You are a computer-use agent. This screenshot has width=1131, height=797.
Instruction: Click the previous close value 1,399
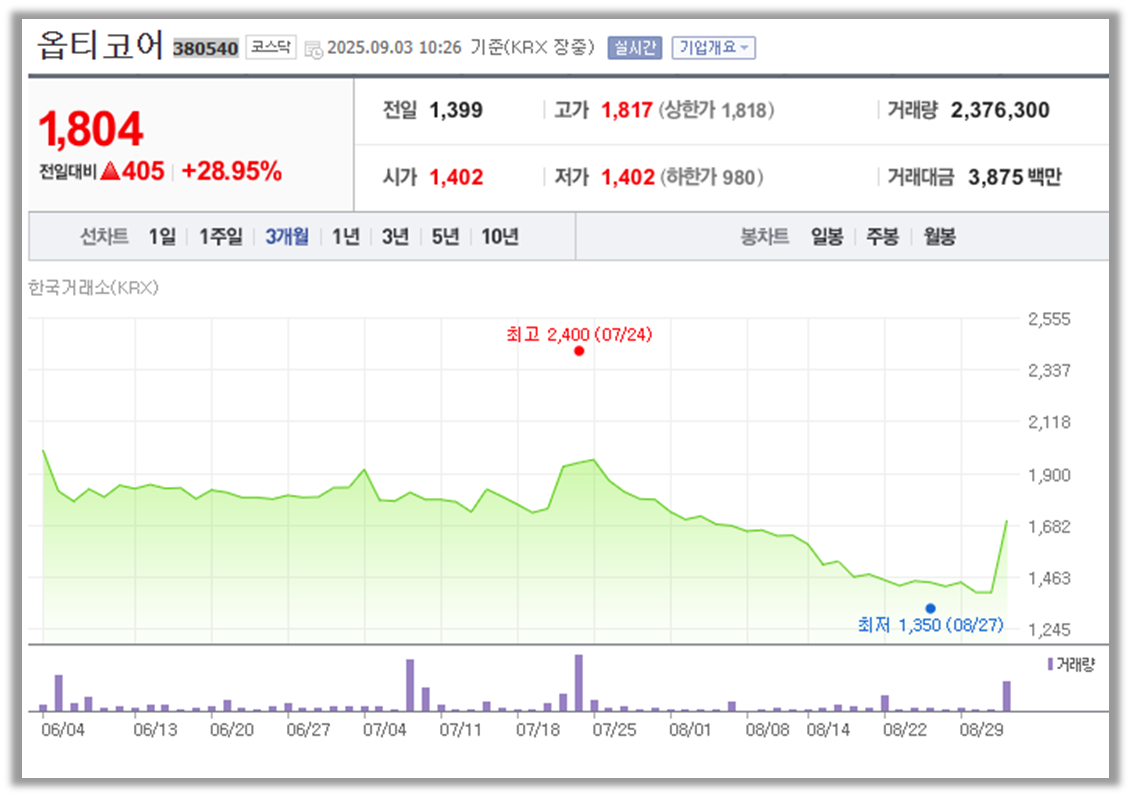coord(456,110)
